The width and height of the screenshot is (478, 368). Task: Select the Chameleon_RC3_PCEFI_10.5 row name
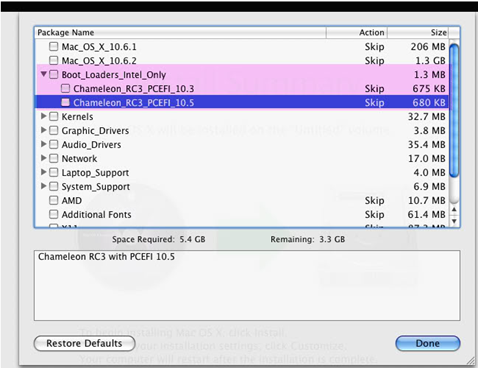click(134, 103)
